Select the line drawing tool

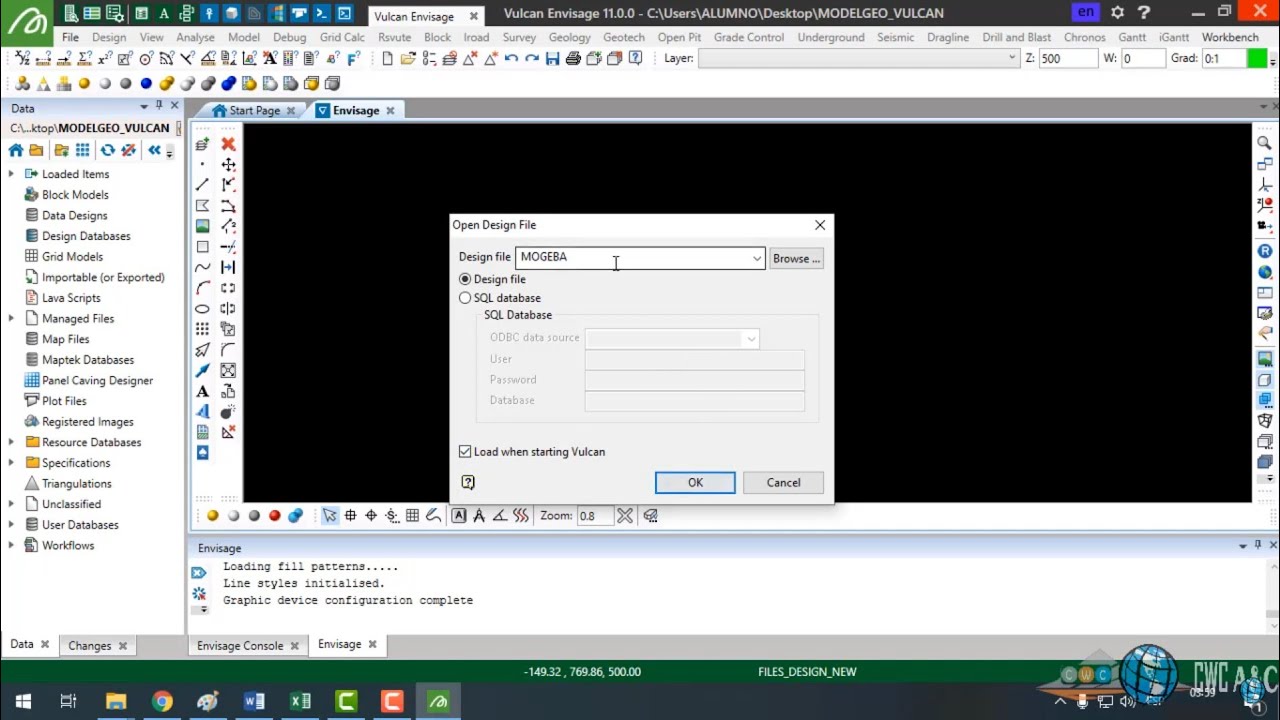[x=203, y=185]
